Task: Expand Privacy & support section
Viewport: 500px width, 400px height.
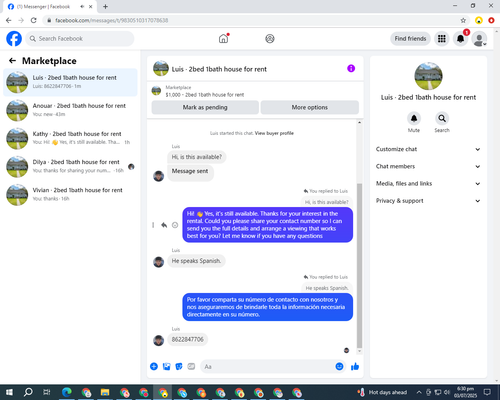Action: click(x=428, y=201)
